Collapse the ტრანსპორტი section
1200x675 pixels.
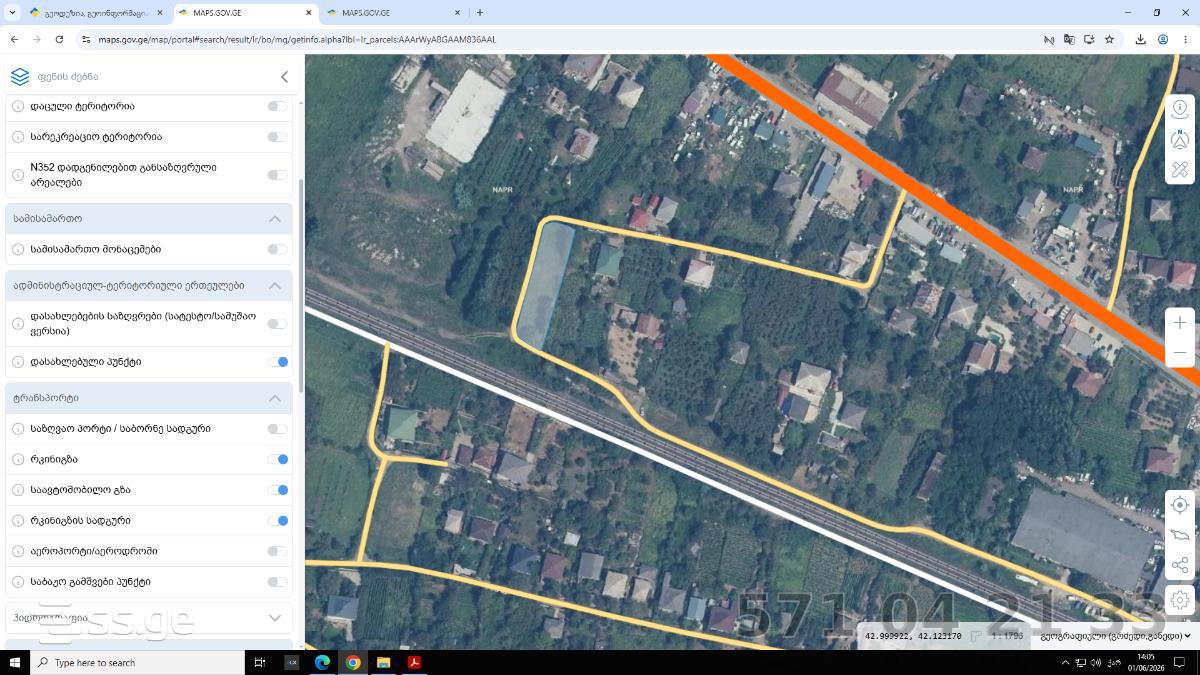pyautogui.click(x=275, y=398)
